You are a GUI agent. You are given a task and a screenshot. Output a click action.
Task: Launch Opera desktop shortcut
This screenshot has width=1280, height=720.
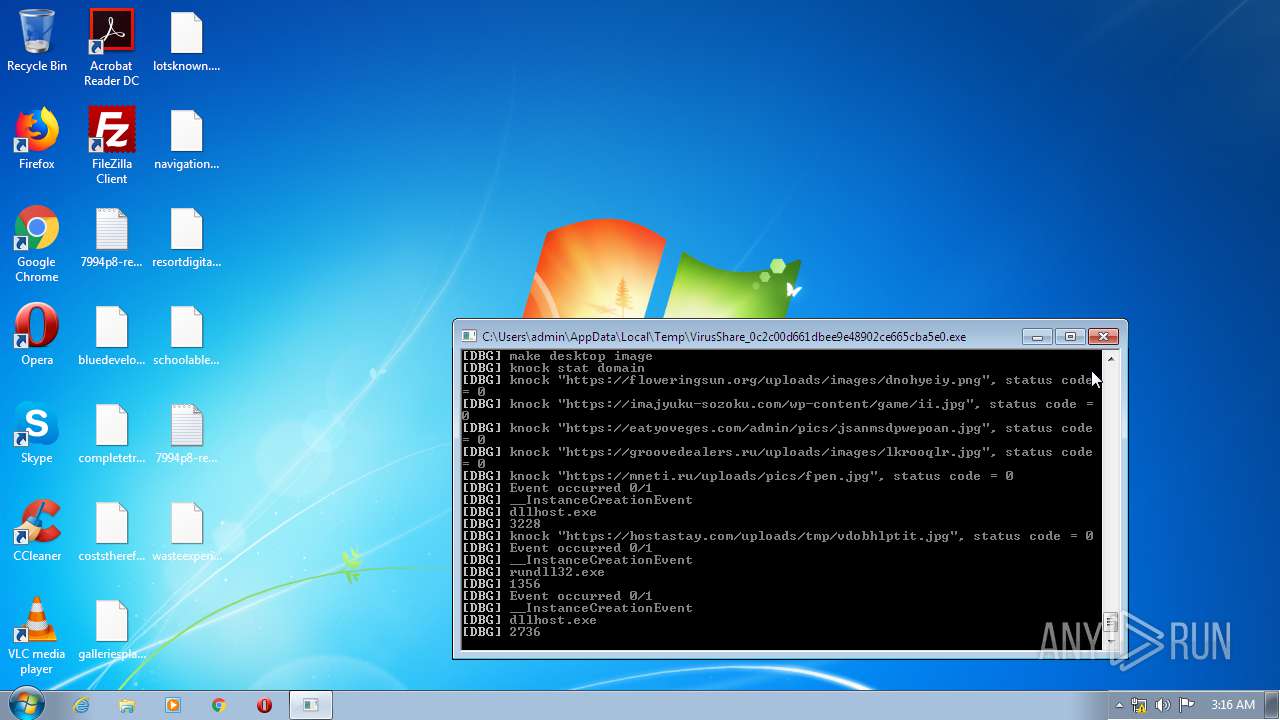click(37, 335)
